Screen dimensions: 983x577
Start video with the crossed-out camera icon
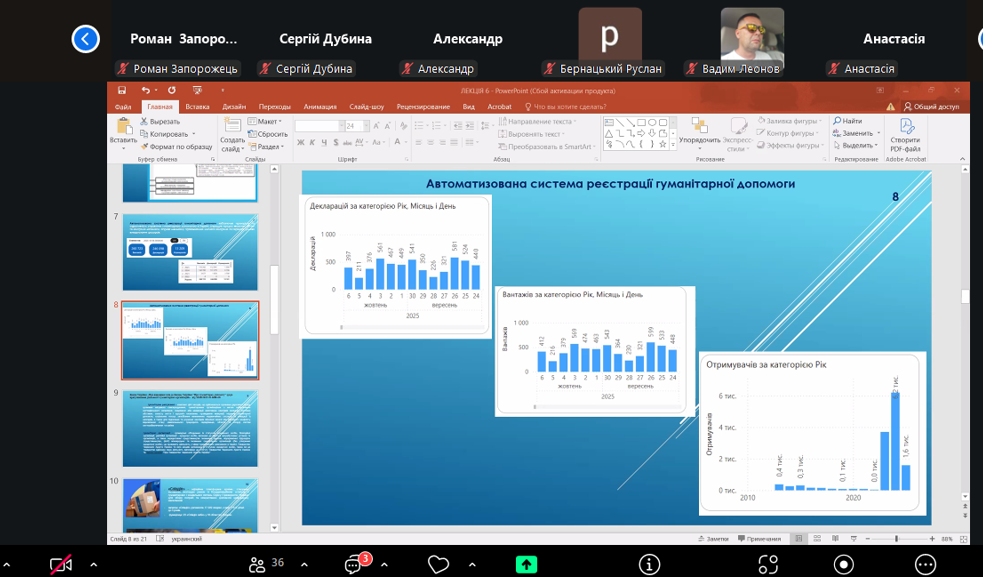[x=61, y=564]
